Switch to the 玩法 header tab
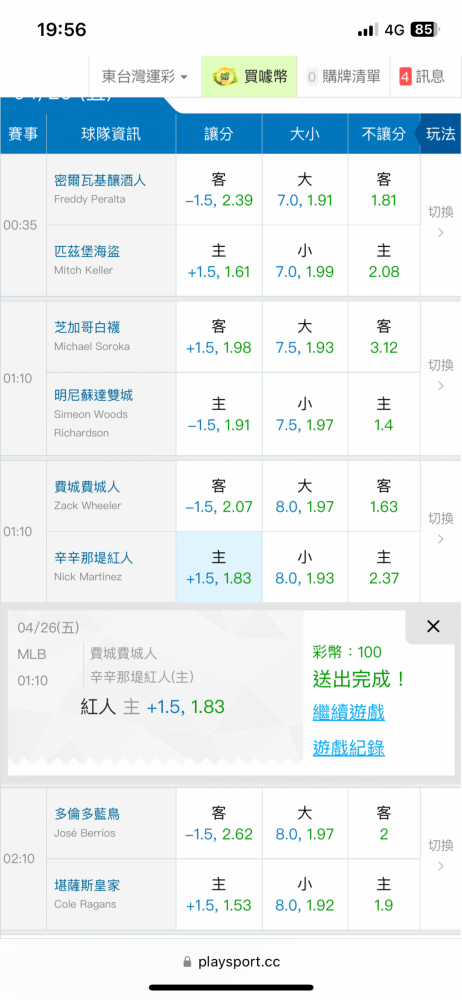 440,134
